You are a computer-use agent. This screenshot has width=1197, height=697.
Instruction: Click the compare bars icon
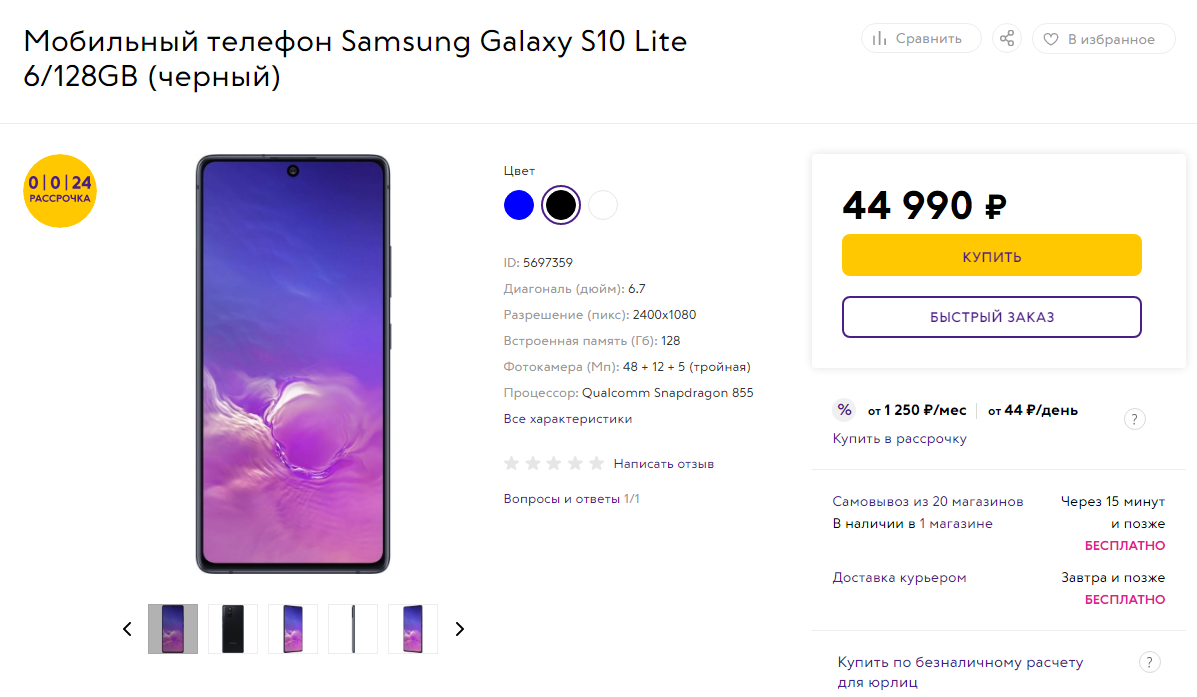pyautogui.click(x=879, y=39)
